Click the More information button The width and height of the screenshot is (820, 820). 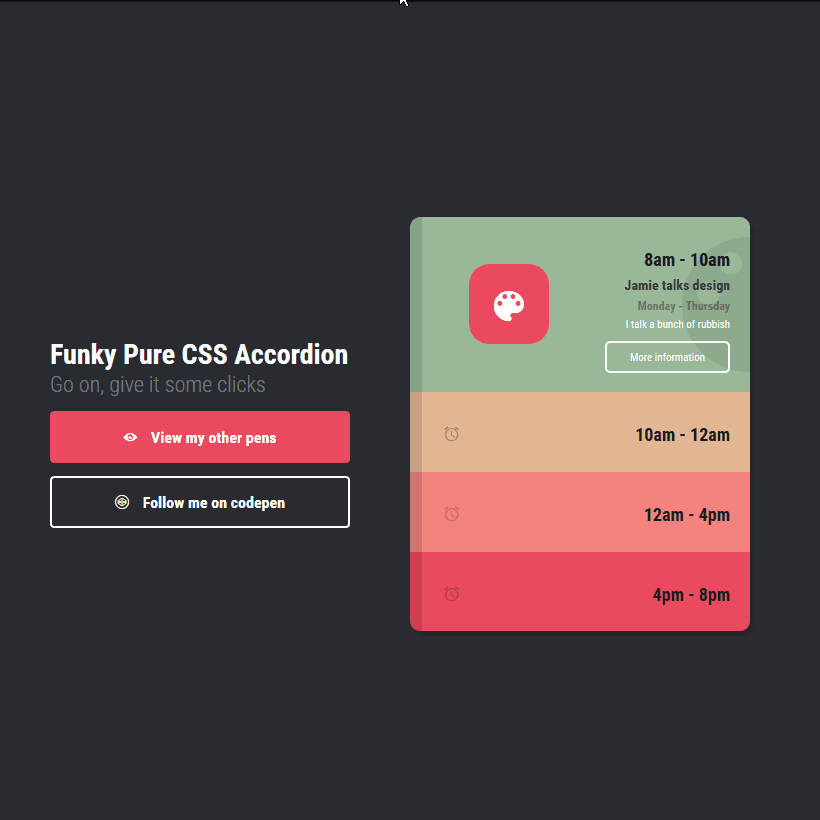tap(667, 357)
